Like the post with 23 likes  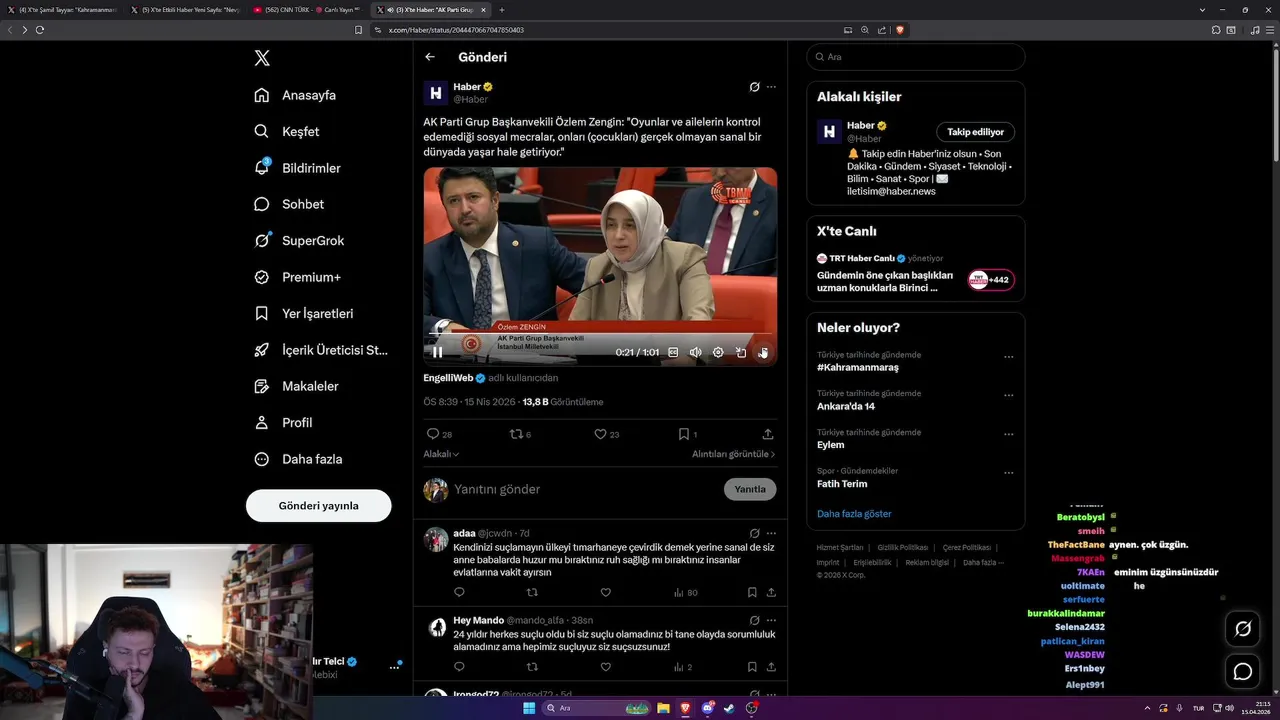(606, 434)
